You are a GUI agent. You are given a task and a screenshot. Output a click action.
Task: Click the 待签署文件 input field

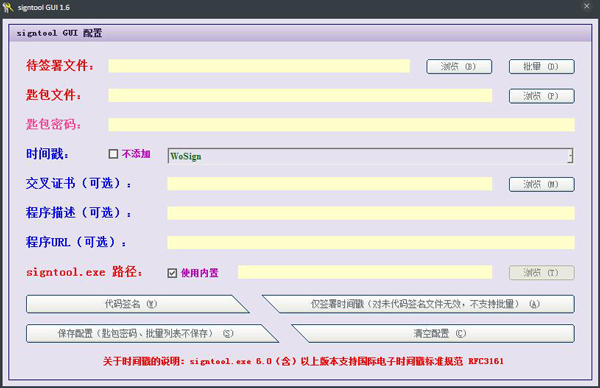click(x=259, y=66)
